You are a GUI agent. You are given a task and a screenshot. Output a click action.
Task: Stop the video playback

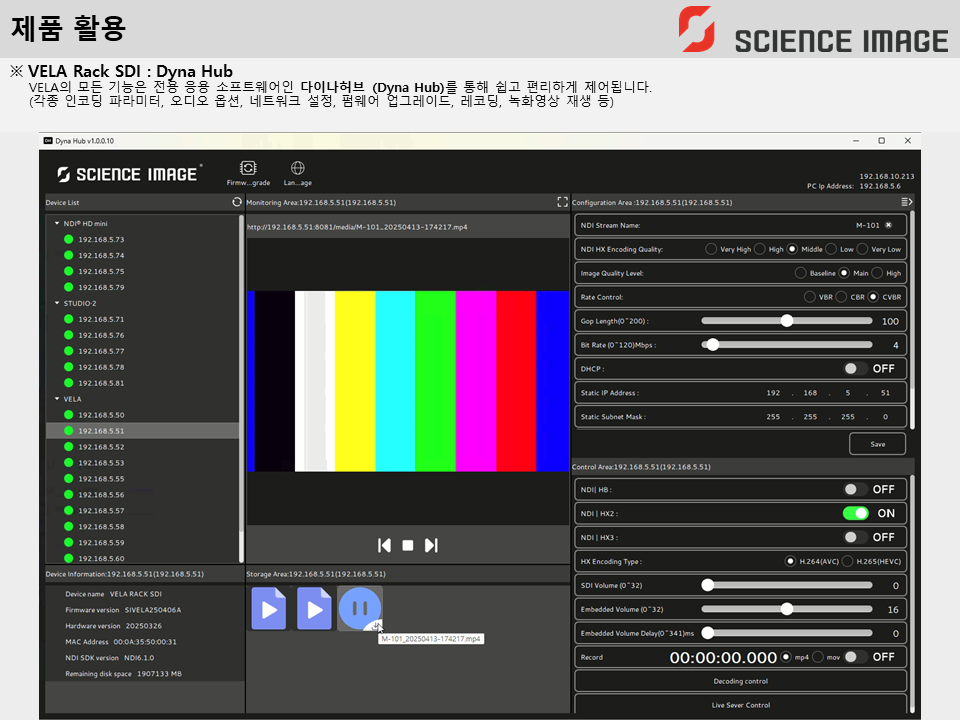(x=408, y=546)
